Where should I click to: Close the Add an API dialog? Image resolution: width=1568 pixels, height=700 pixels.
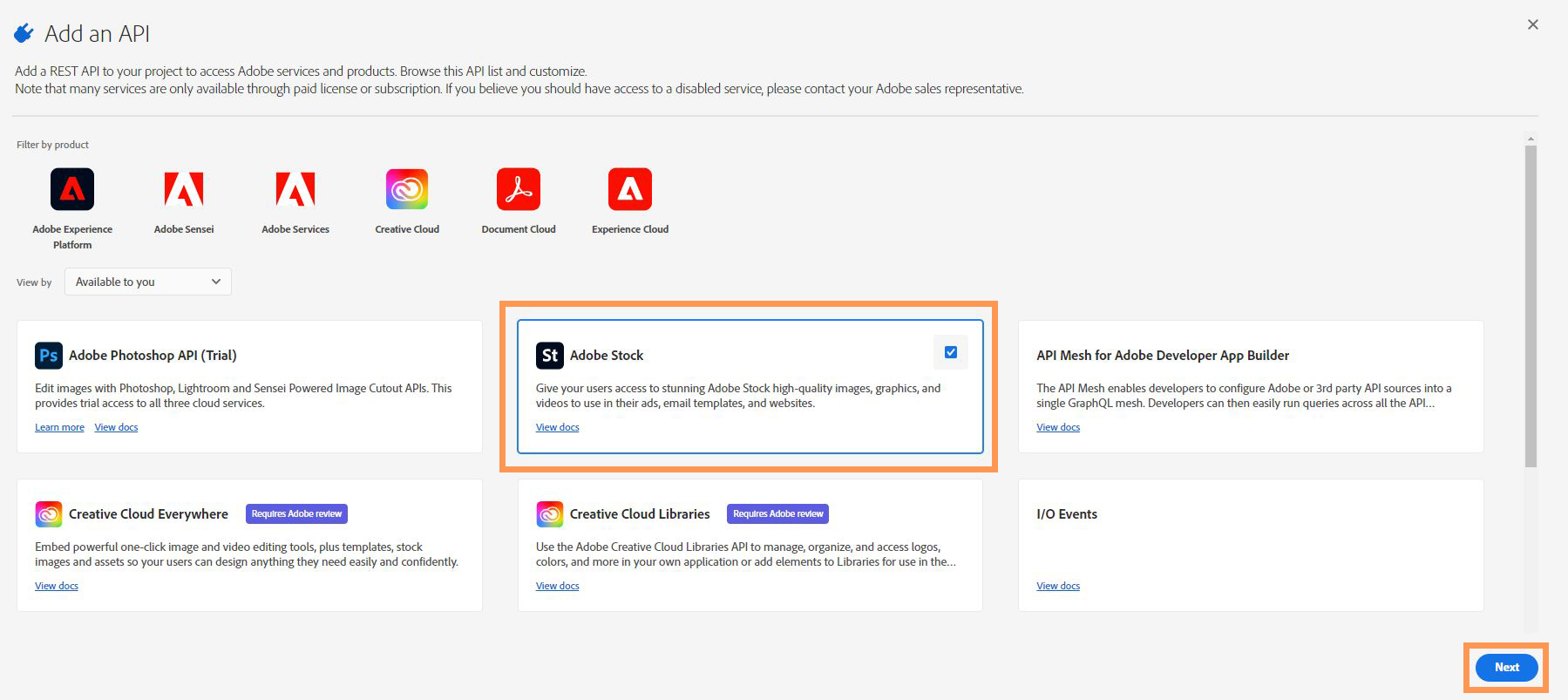(1533, 24)
